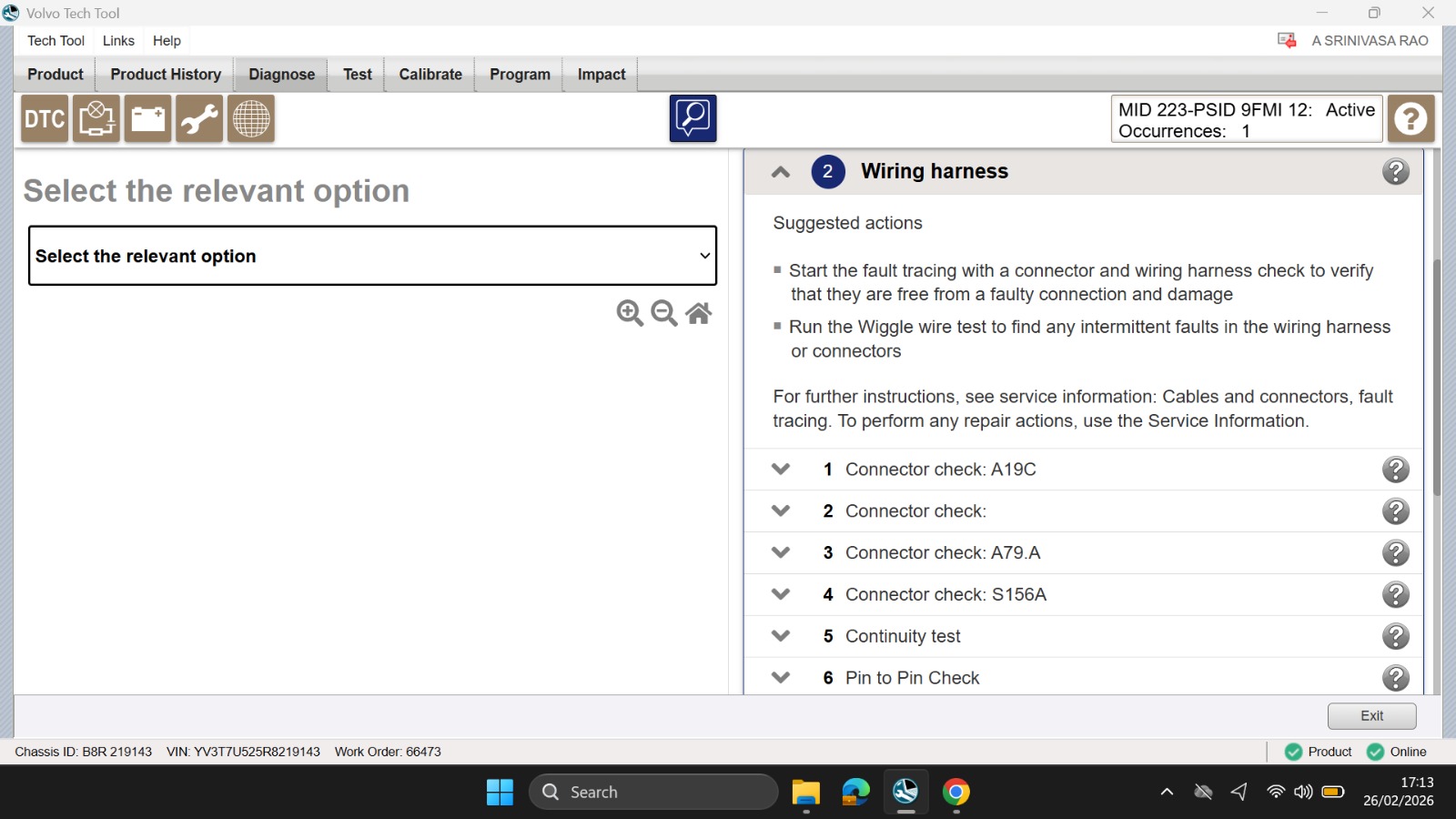Expand Connector check: A19C
1456x819 pixels.
(781, 470)
